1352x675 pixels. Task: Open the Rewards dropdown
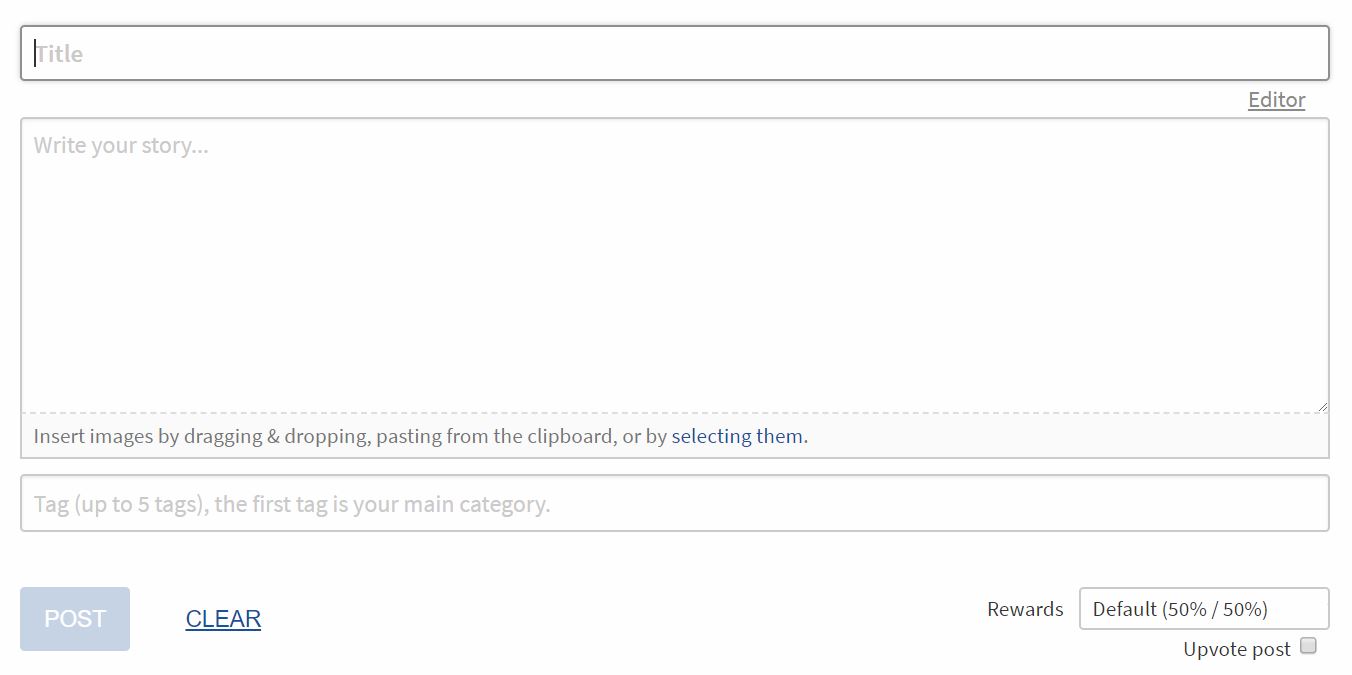tap(1204, 609)
